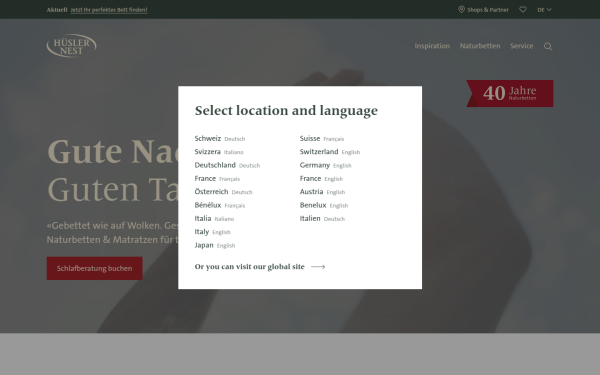Viewport: 600px width, 375px height.
Task: Click the 40 Jahre Naturbetten banner
Action: (510, 93)
